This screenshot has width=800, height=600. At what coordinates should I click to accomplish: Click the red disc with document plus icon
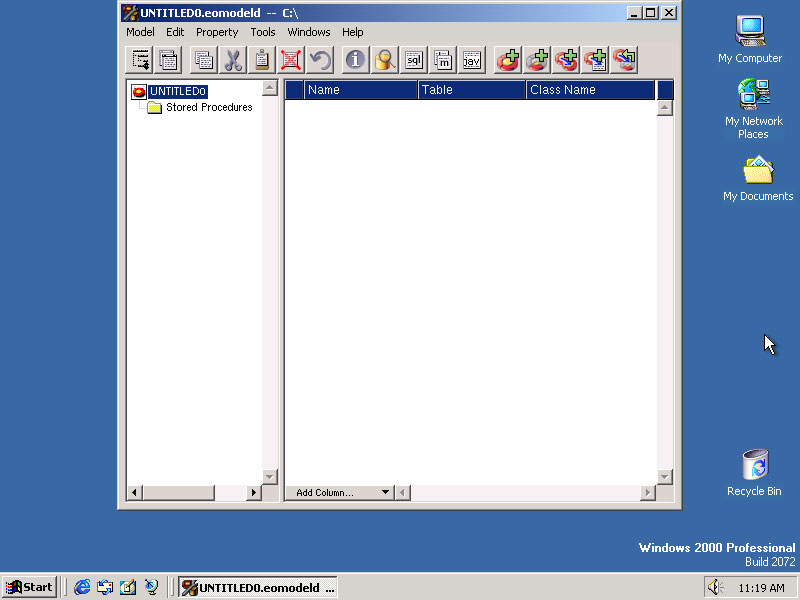click(595, 60)
